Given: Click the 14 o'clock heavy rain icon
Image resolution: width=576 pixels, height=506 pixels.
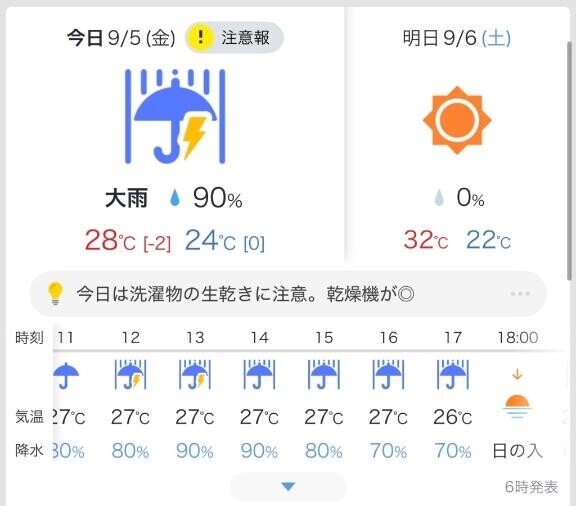Looking at the screenshot, I should (259, 374).
